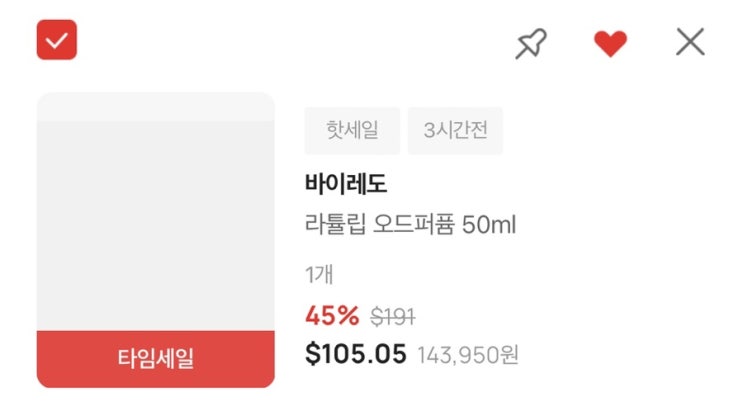This screenshot has width=743, height=416.
Task: Click the red heart favorite icon
Action: pos(610,43)
